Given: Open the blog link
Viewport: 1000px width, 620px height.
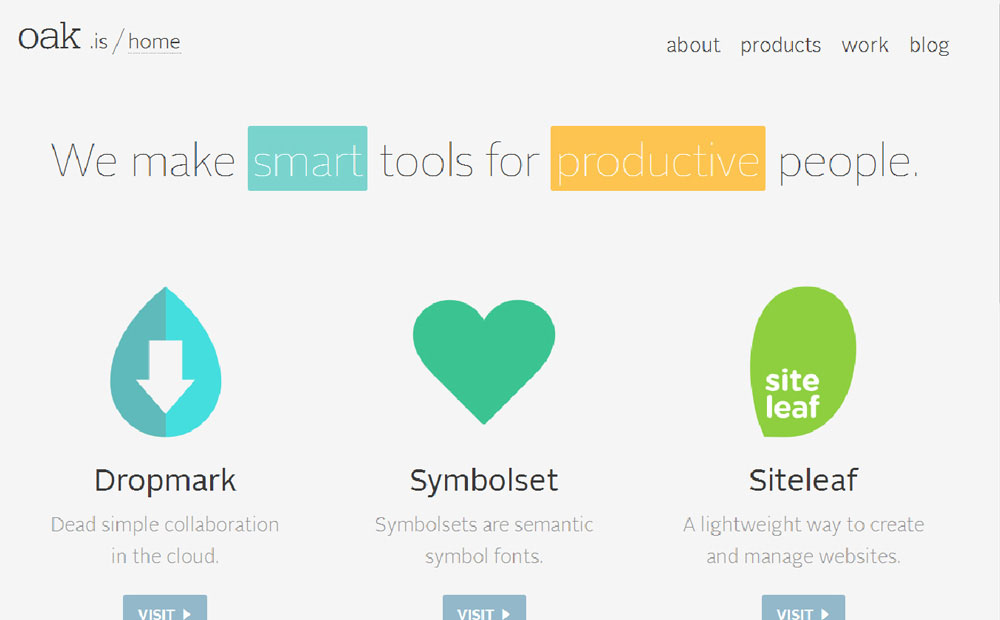Looking at the screenshot, I should [929, 45].
